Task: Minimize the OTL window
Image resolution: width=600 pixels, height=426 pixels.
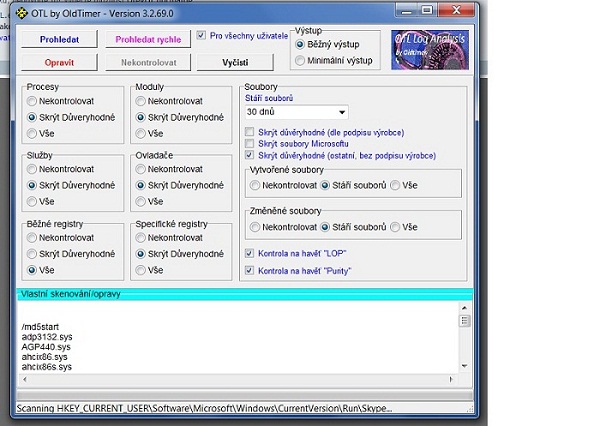Action: click(406, 10)
